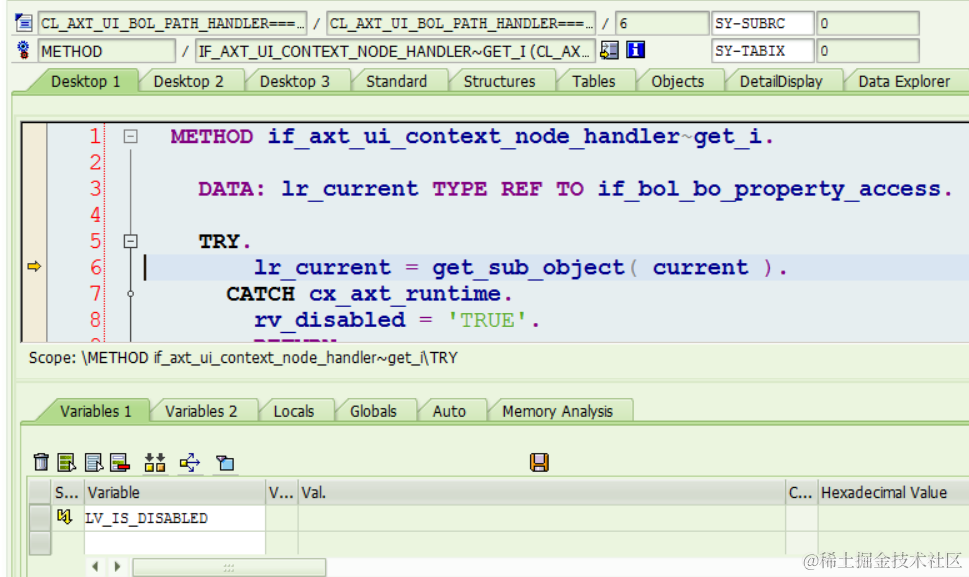The image size is (969, 577).
Task: Click the S... status column header
Action: [x=67, y=492]
